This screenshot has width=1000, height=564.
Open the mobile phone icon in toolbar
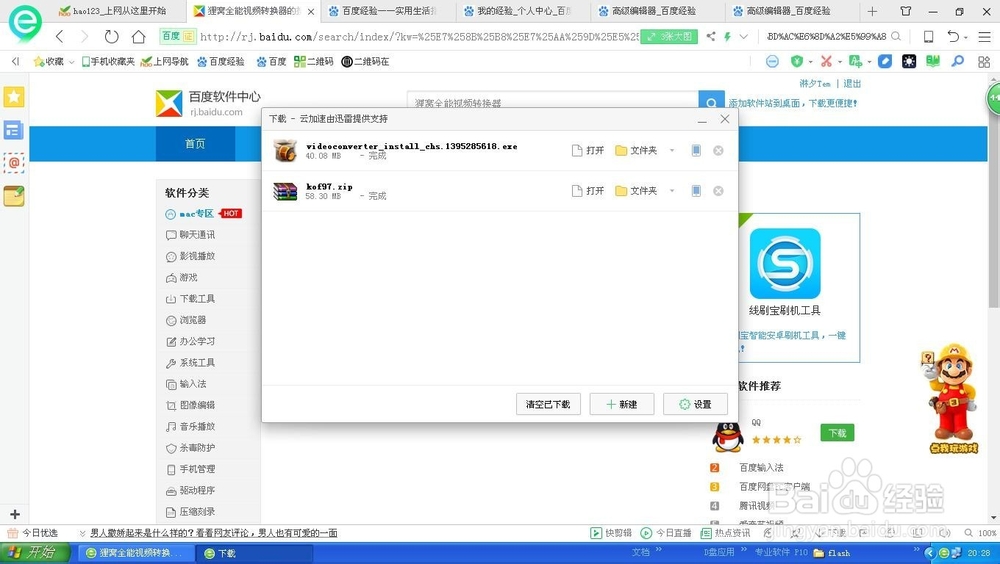click(929, 36)
